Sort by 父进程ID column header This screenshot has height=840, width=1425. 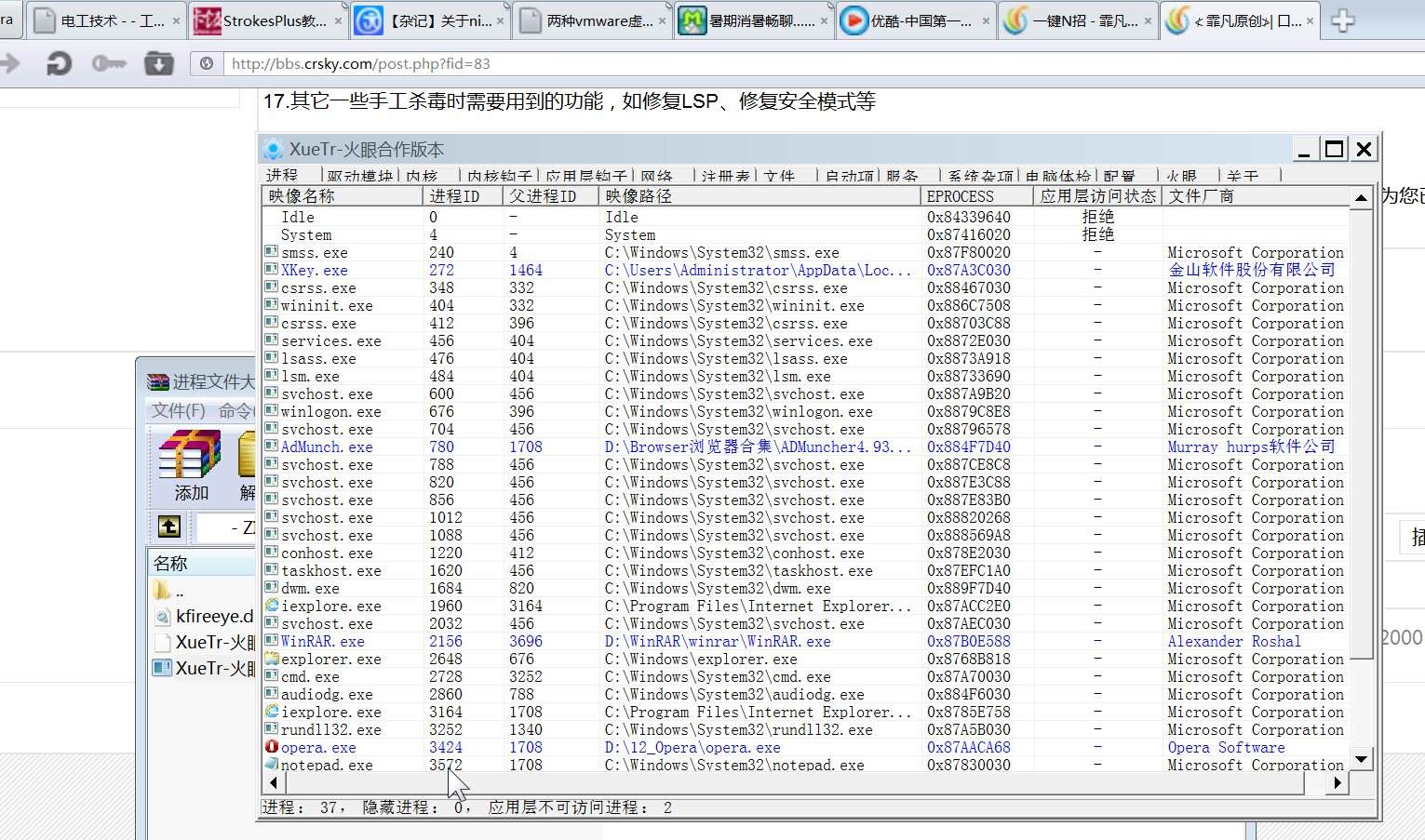551,196
